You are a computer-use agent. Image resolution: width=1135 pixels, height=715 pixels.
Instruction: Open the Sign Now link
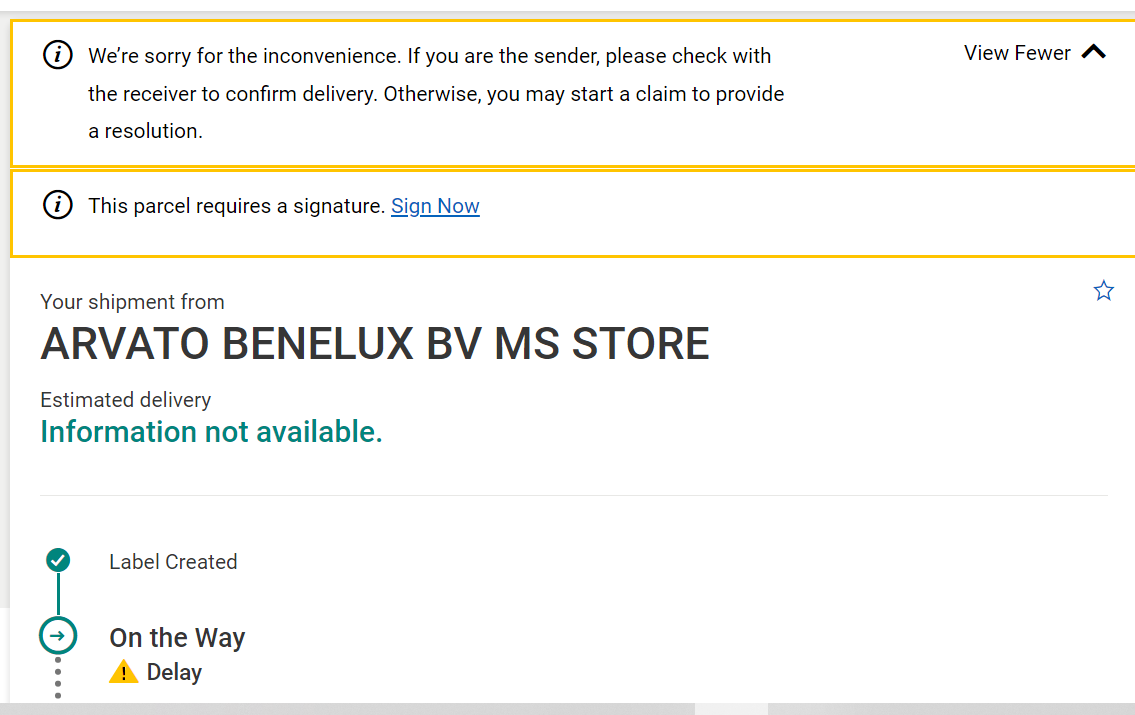435,206
